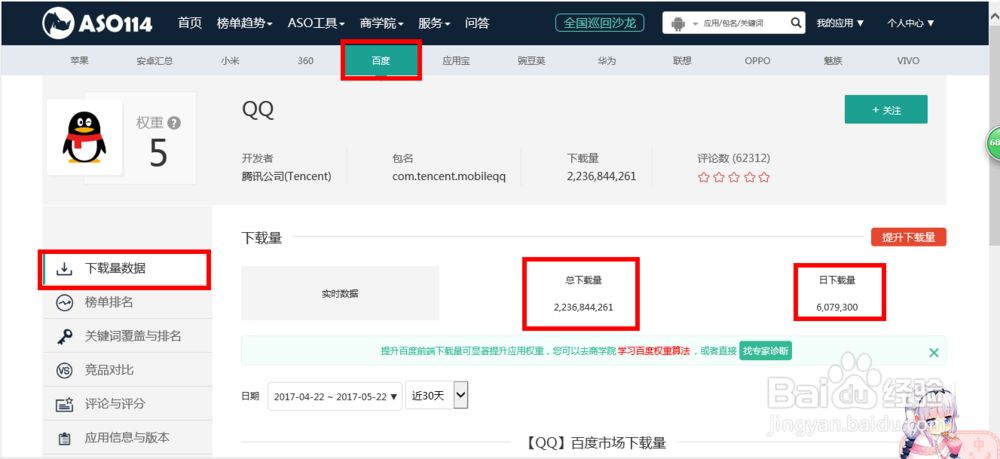Select the 实时数据 tile

click(340, 293)
